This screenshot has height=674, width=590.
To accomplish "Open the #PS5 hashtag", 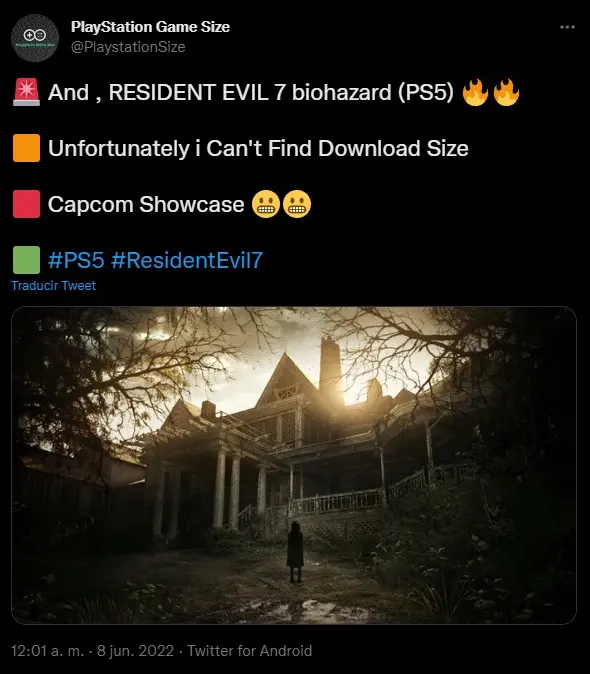I will (76, 260).
